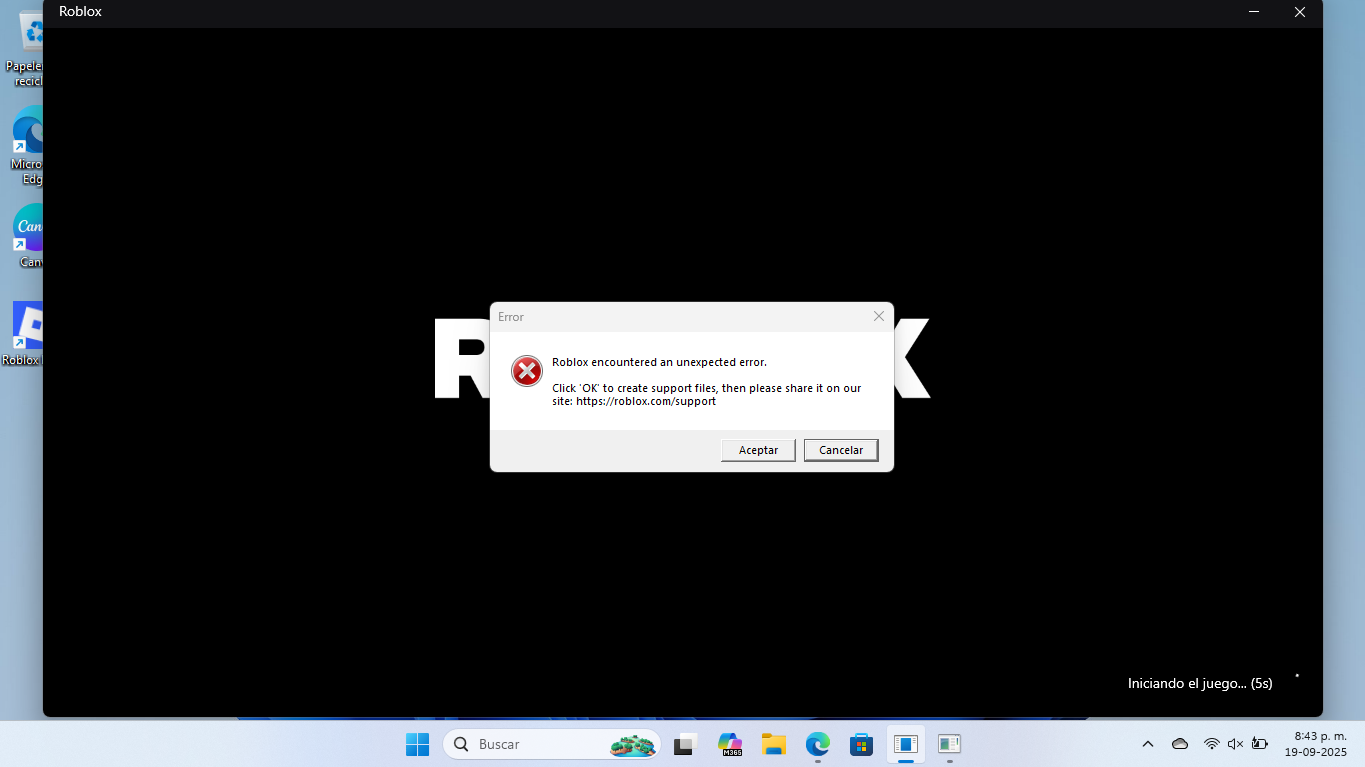Click the muted volume tray icon
Viewport: 1365px width, 767px height.
pyautogui.click(x=1235, y=744)
